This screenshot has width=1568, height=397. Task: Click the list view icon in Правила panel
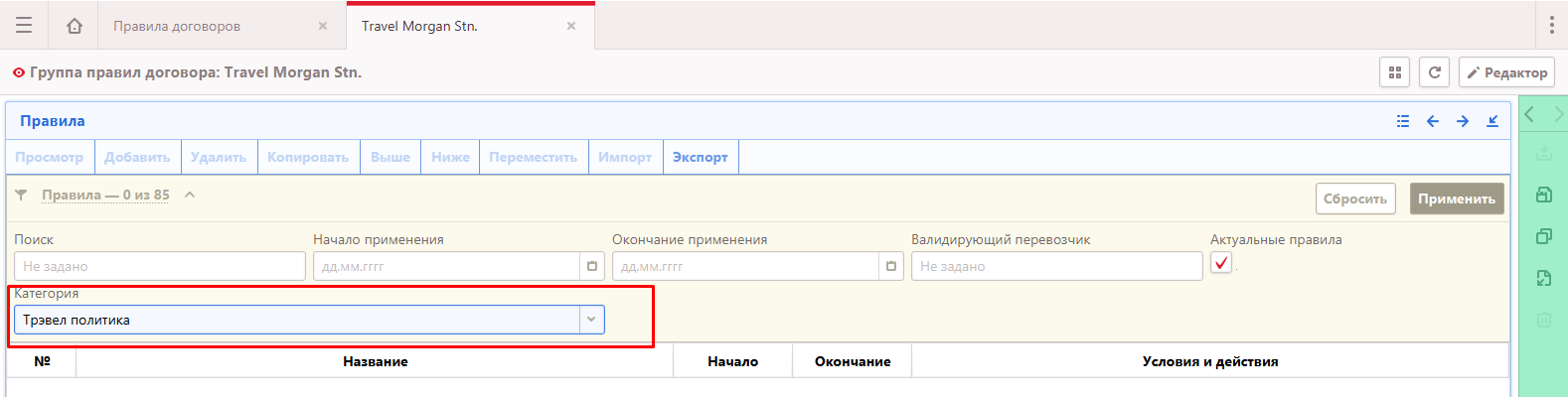(1403, 121)
